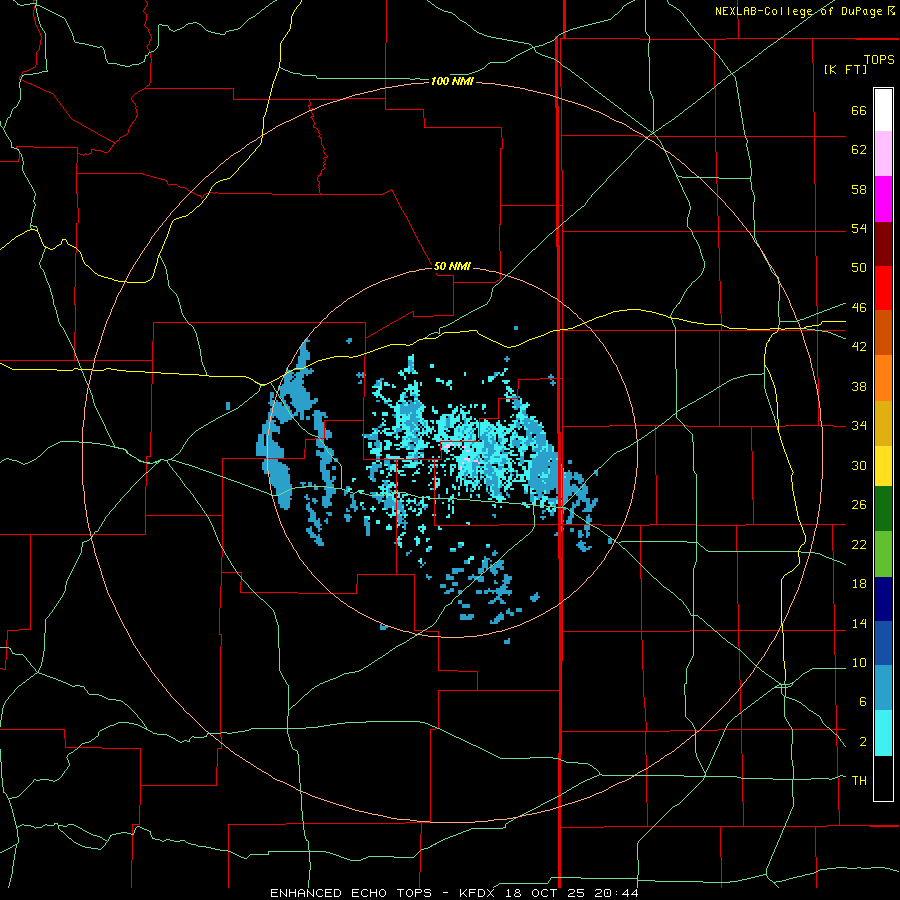Click the light green legend swatch
Image resolution: width=900 pixels, height=900 pixels.
tap(883, 554)
